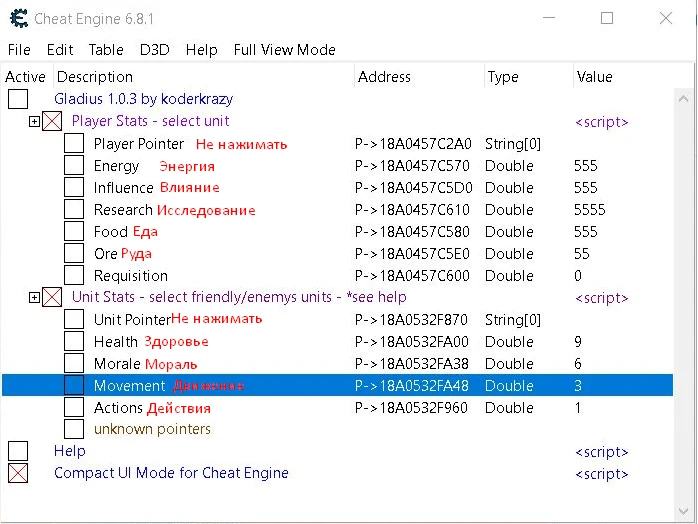Screen dimensions: 698x524
Task: Deactivate Compact UI Mode script checkbox
Action: tap(18, 474)
